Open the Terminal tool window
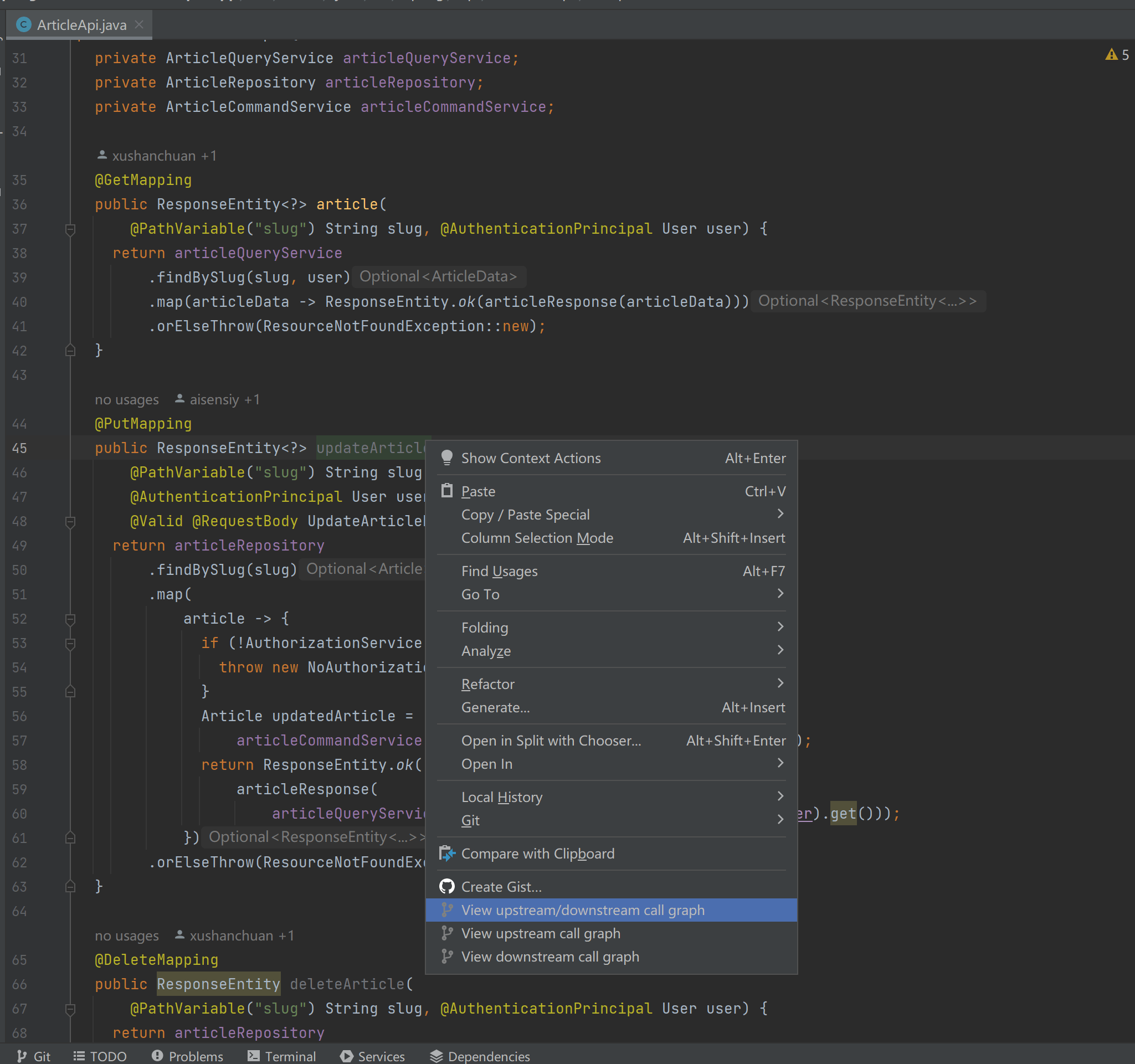Image resolution: width=1135 pixels, height=1064 pixels. (x=281, y=1056)
